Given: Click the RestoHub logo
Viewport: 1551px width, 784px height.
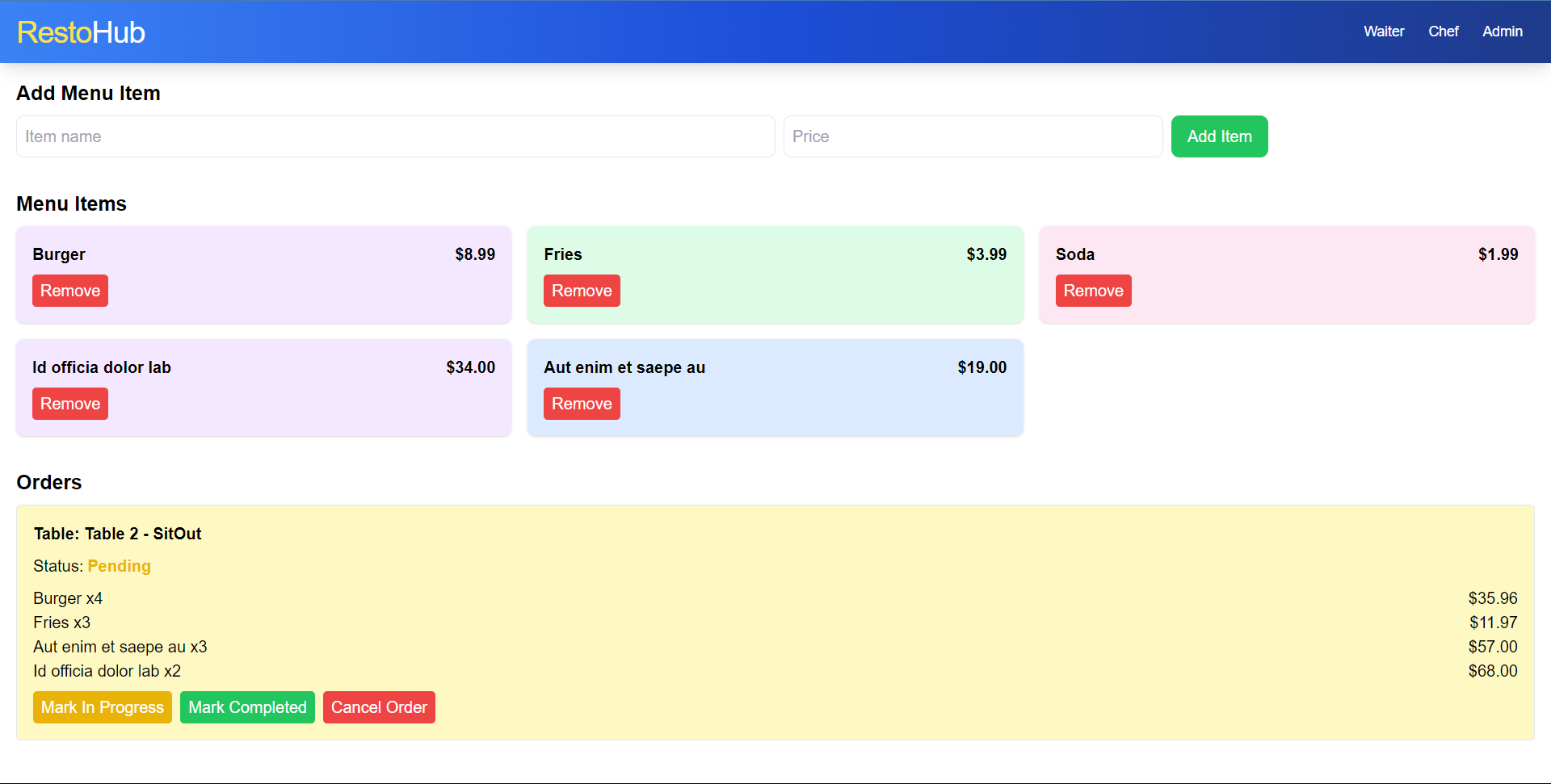Looking at the screenshot, I should click(81, 32).
